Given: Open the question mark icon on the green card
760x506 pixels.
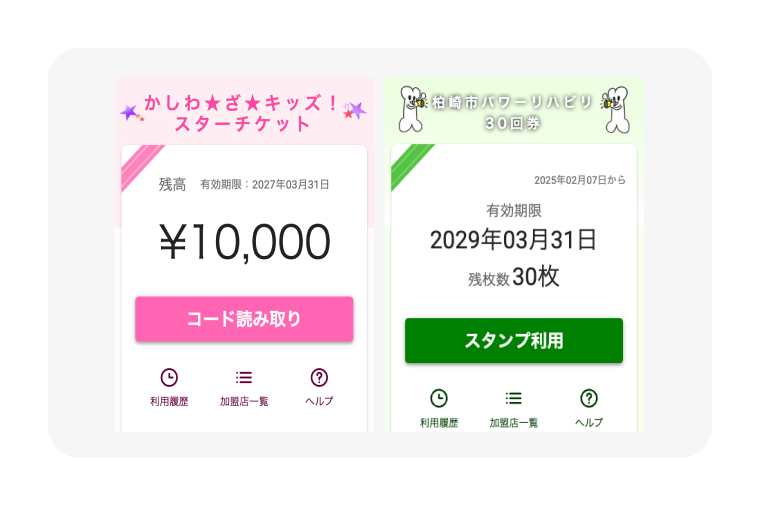Looking at the screenshot, I should coord(589,398).
